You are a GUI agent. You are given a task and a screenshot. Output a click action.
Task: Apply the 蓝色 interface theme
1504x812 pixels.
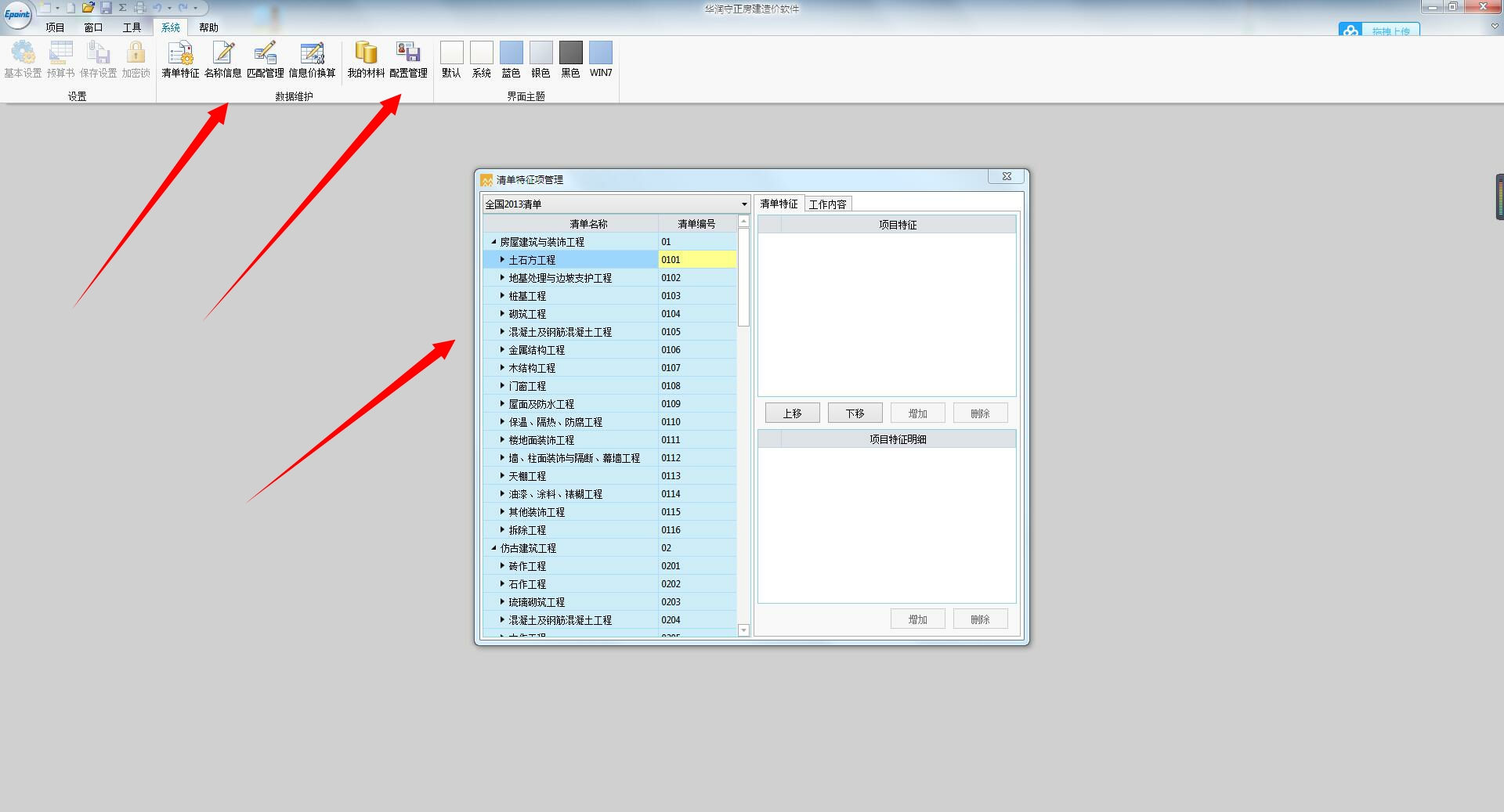[512, 60]
